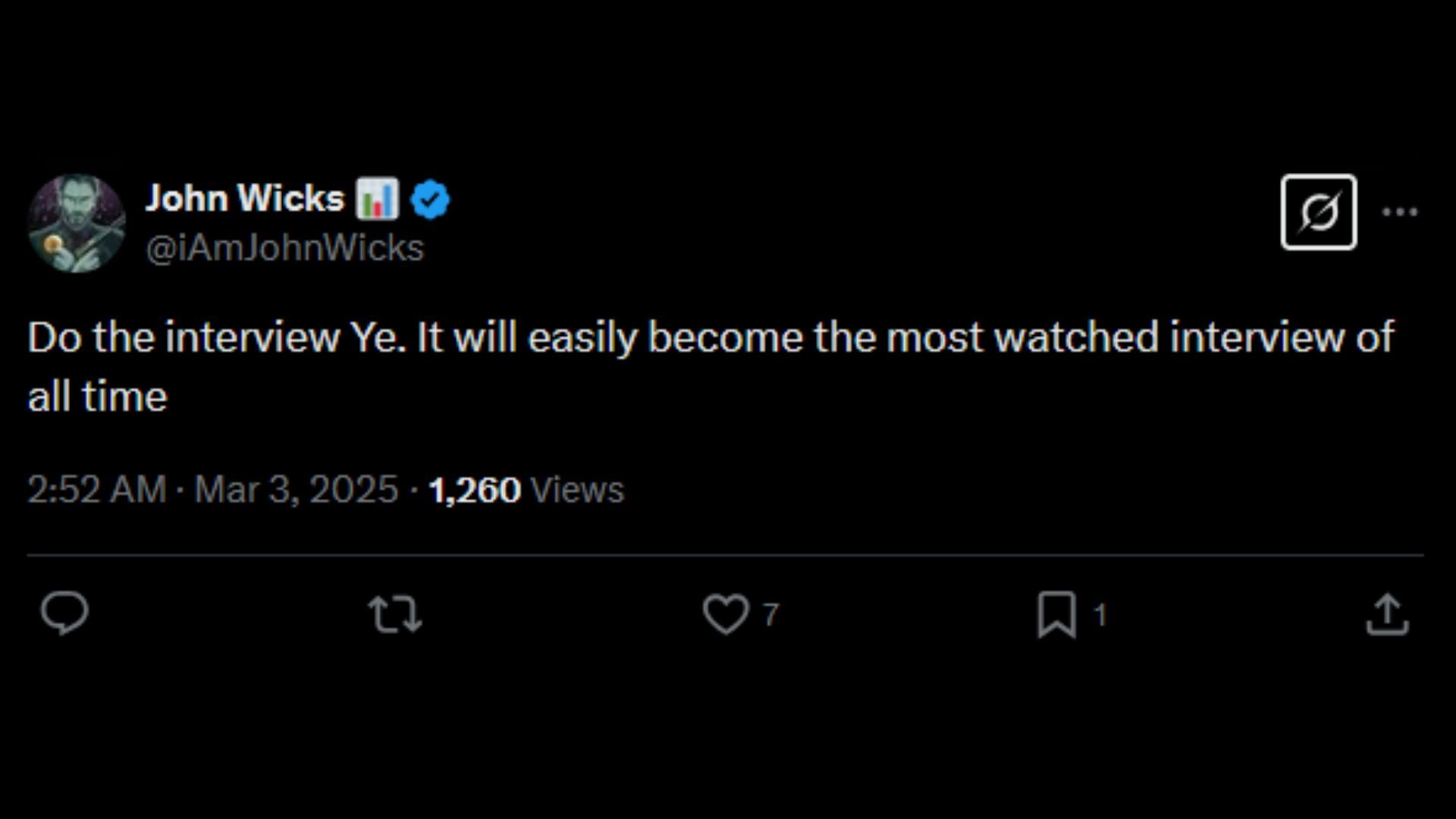1456x819 pixels.
Task: Repost this tweet with the arrows icon
Action: point(394,613)
